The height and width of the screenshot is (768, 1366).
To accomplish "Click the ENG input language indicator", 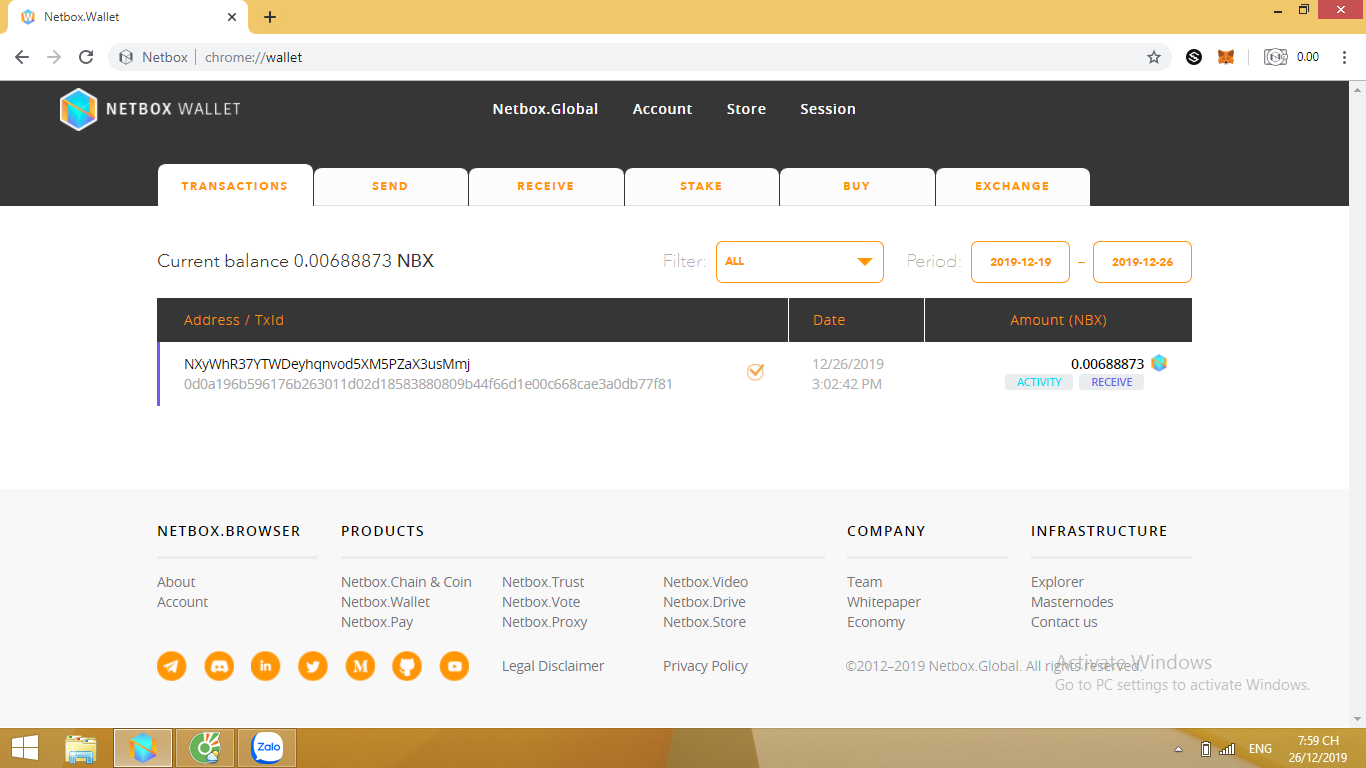I will pyautogui.click(x=1260, y=749).
